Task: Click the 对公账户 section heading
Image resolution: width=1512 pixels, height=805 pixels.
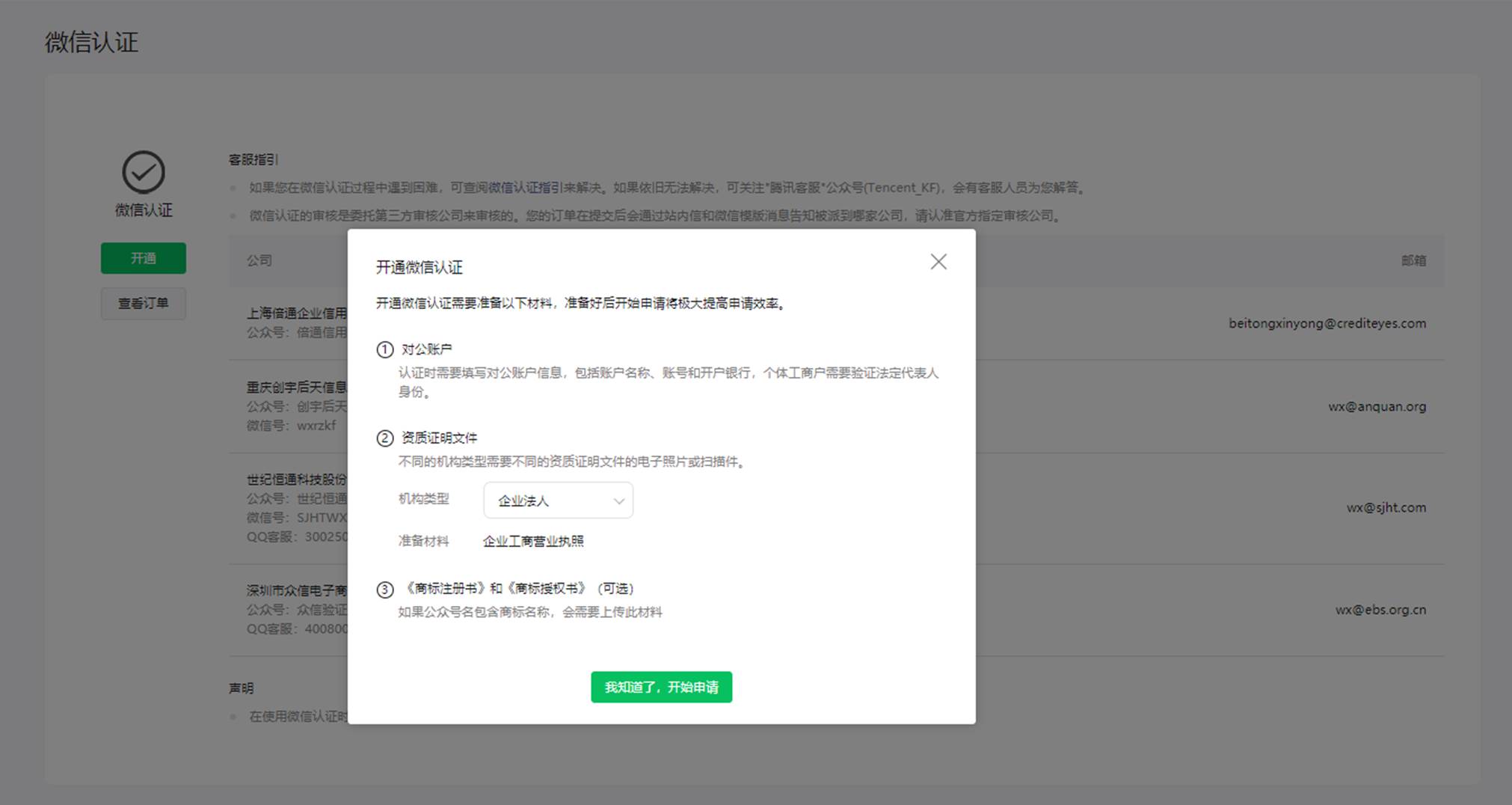Action: tap(426, 349)
